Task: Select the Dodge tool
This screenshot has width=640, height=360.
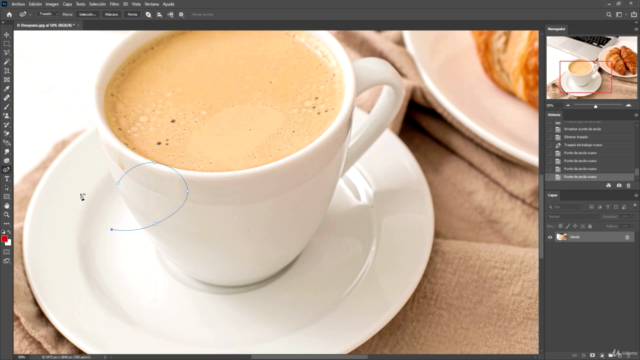Action: [x=7, y=160]
